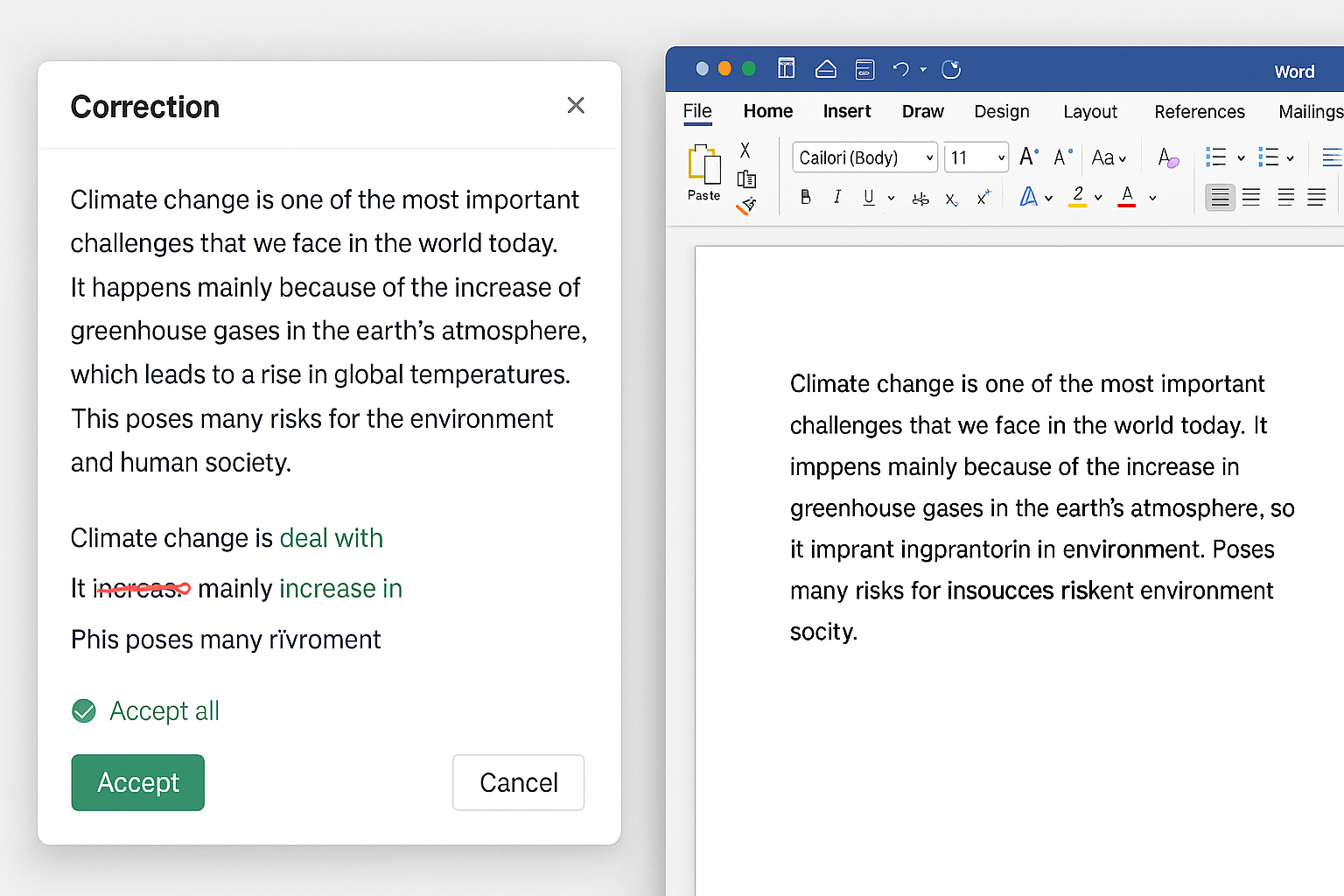
Task: Click the layout panel icon beside window dots
Action: click(787, 68)
